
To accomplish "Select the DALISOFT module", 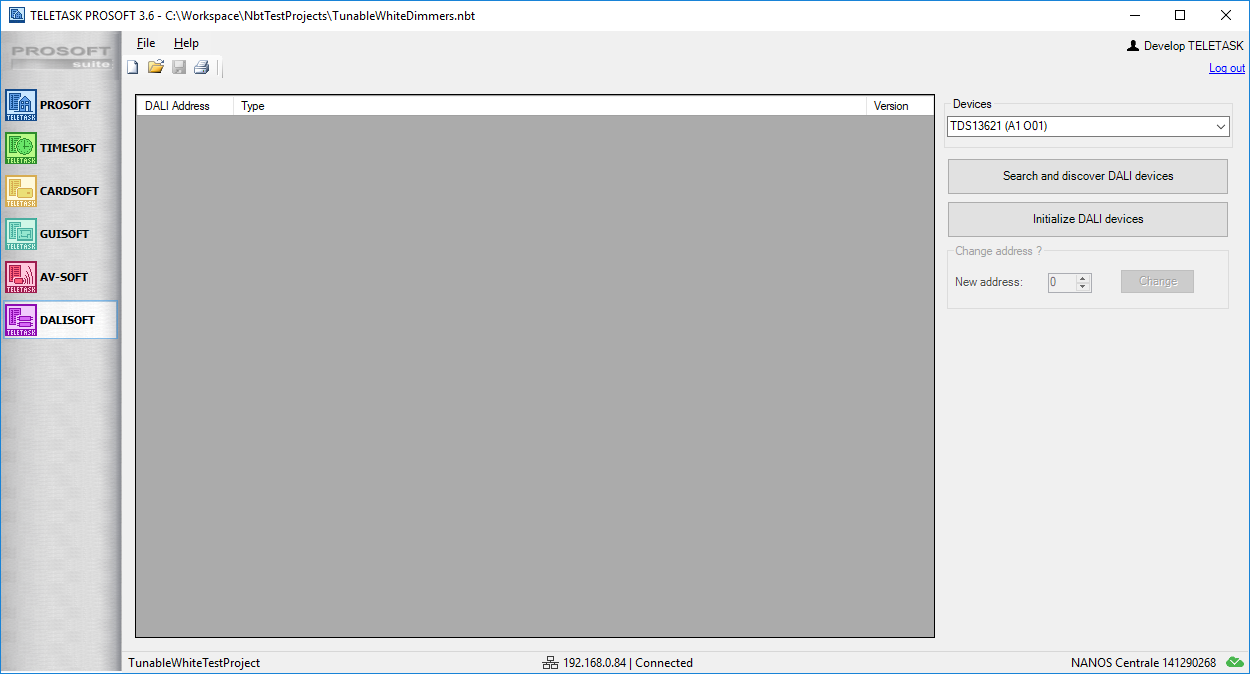I will coord(60,320).
